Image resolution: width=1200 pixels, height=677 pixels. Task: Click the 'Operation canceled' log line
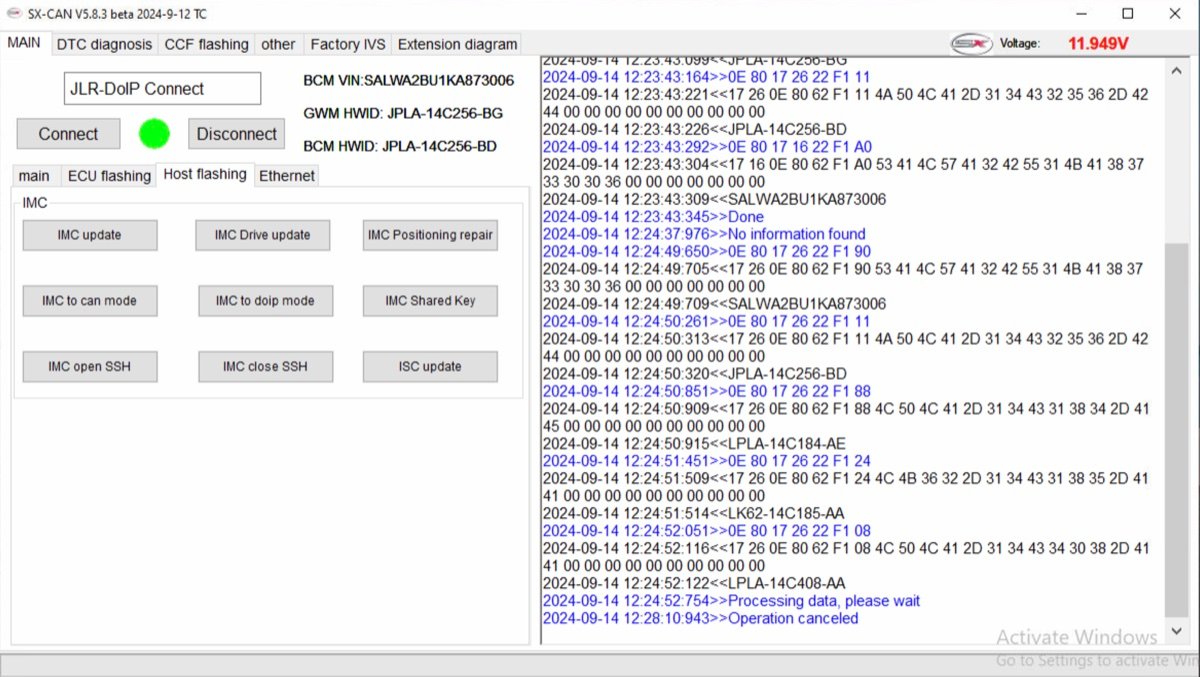point(700,618)
